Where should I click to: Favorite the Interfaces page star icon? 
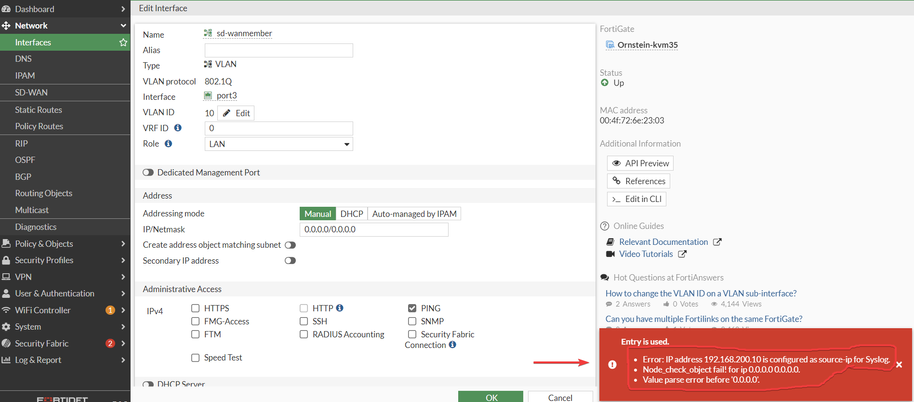point(123,43)
